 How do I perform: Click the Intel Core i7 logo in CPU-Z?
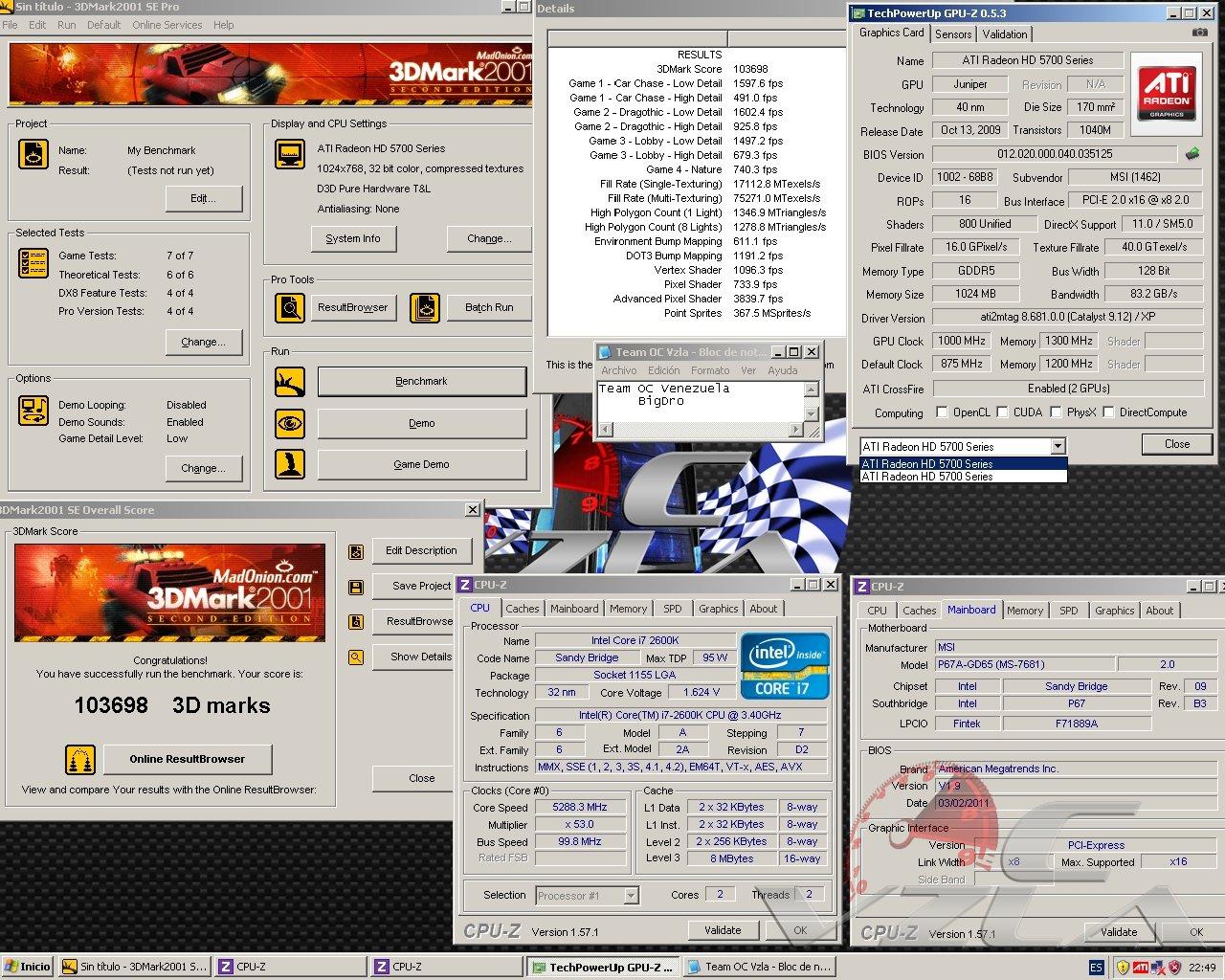(x=784, y=664)
